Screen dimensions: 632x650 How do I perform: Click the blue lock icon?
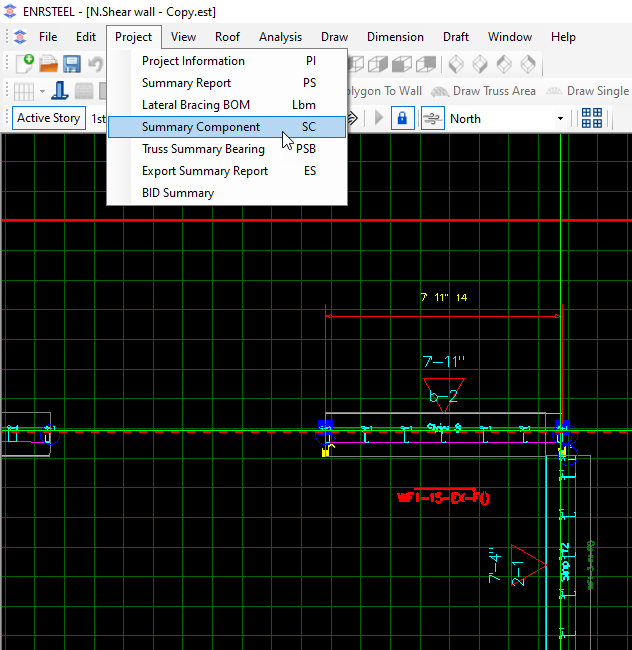pyautogui.click(x=402, y=118)
